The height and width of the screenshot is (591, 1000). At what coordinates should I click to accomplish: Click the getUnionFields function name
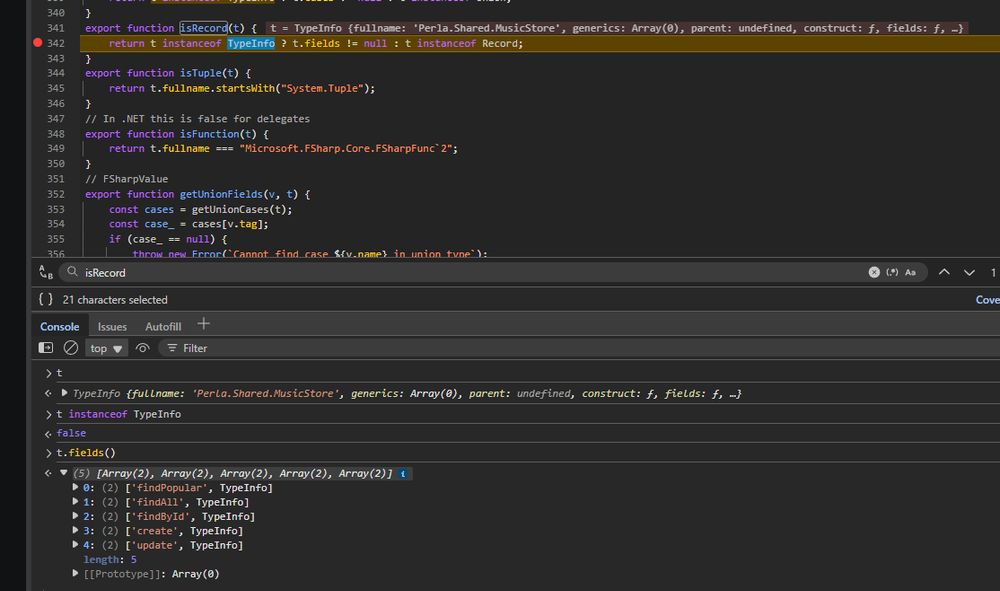(221, 194)
